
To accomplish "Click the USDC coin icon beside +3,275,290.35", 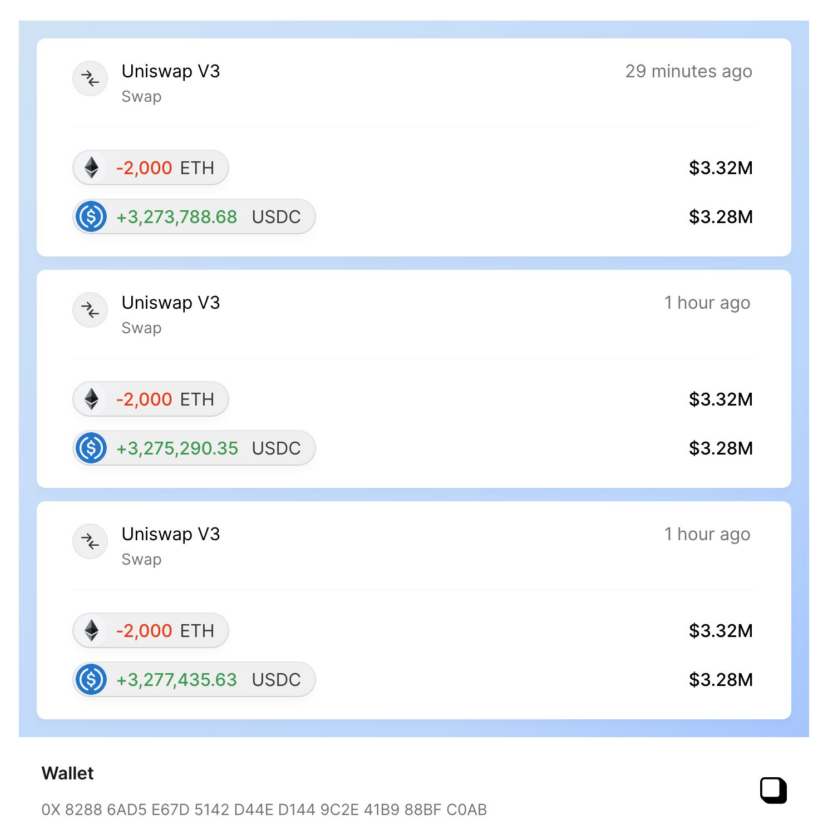I will (x=91, y=448).
